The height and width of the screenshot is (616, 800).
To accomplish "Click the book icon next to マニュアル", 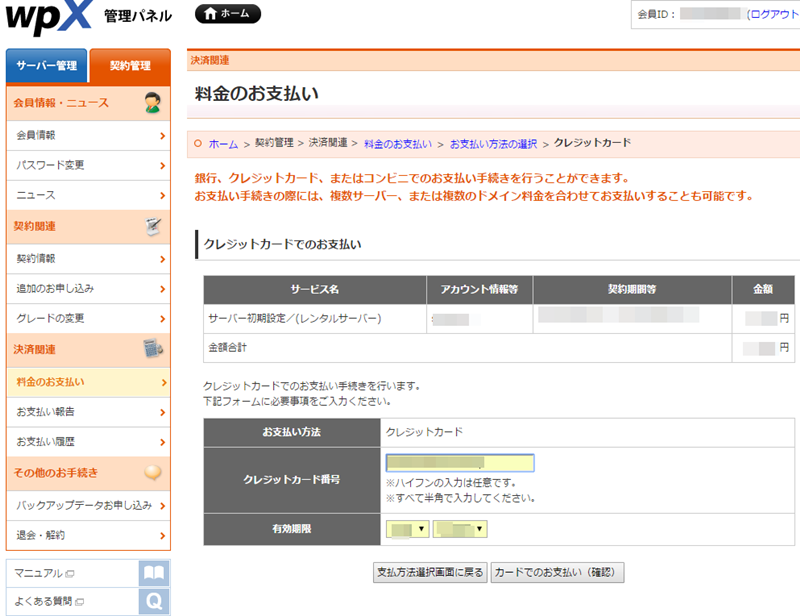I will point(154,573).
